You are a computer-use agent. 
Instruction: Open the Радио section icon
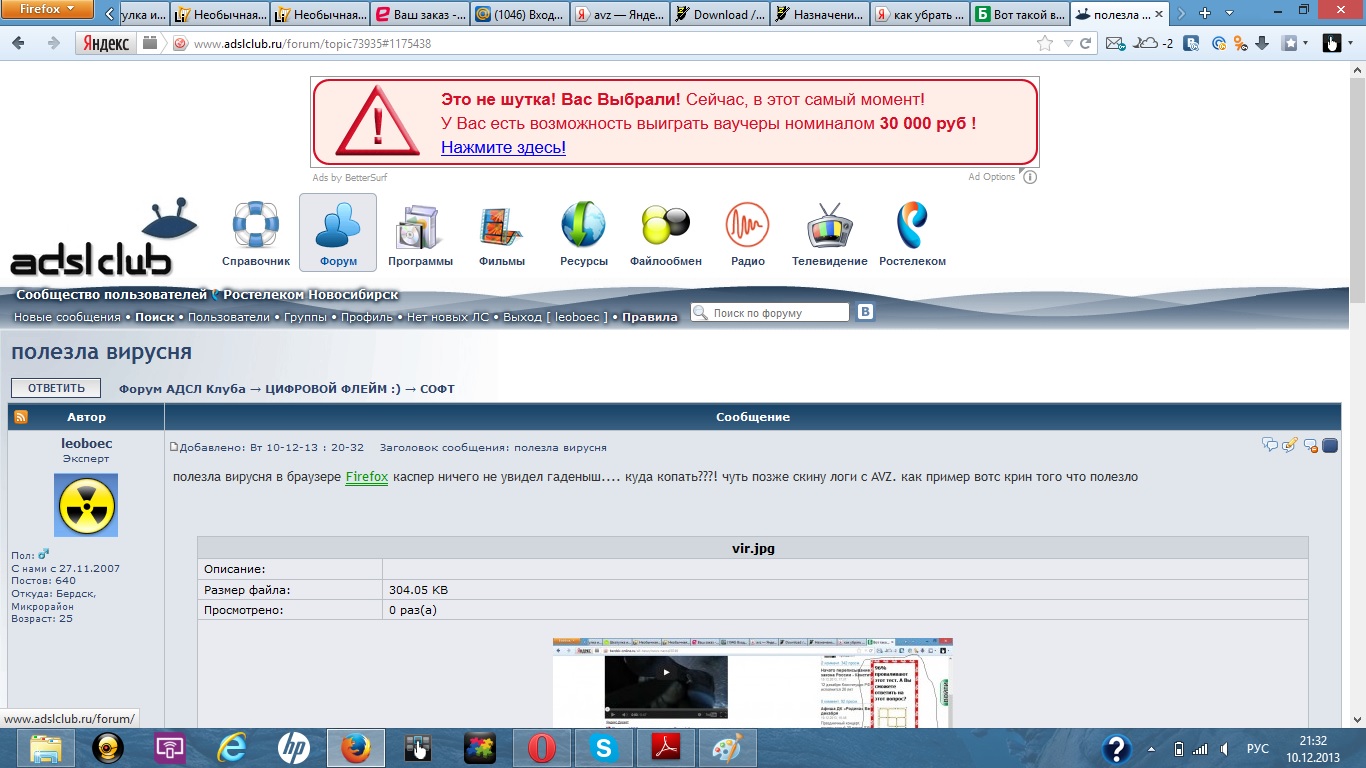(747, 226)
